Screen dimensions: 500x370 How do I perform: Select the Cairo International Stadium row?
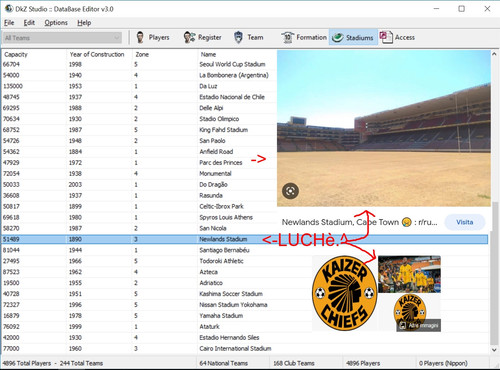[245, 348]
